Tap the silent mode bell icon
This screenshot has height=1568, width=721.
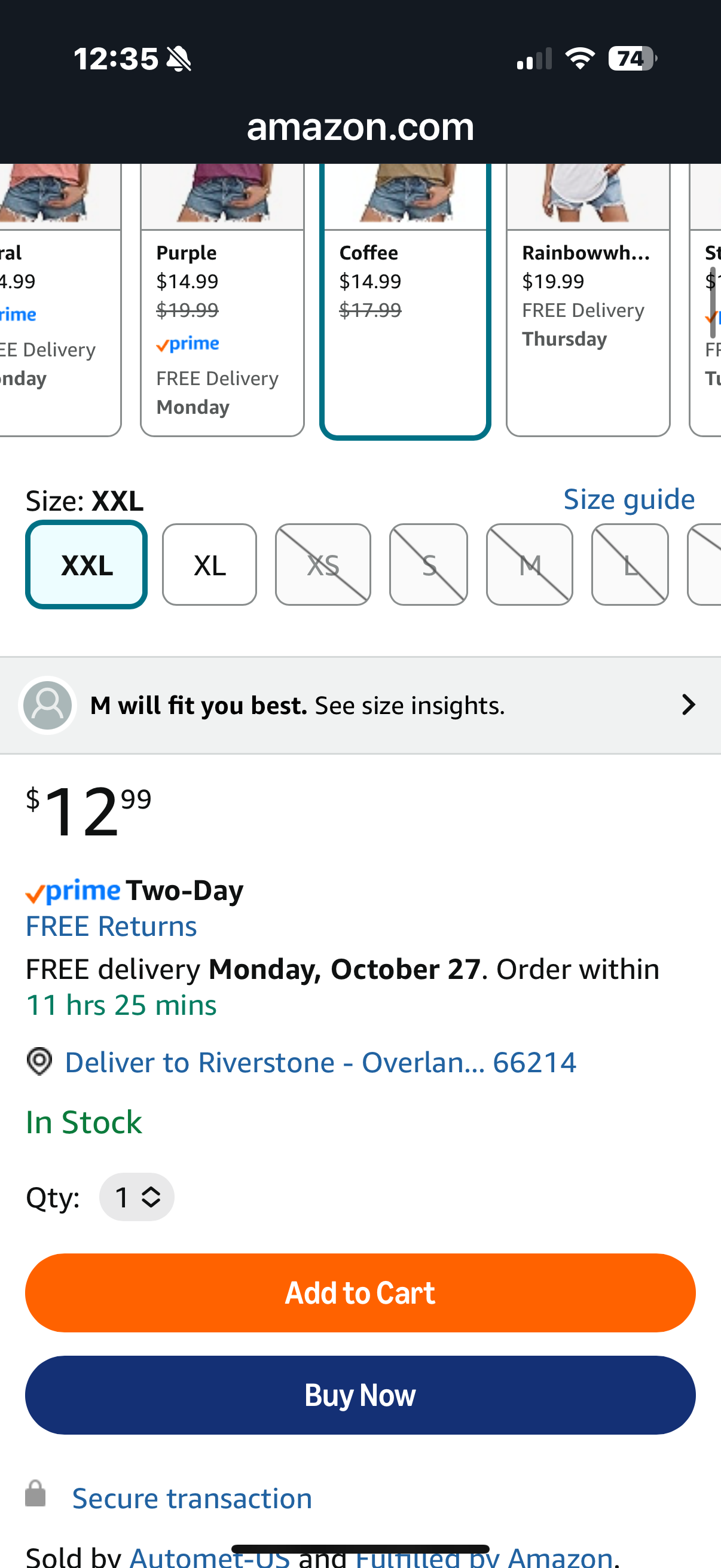(x=179, y=59)
